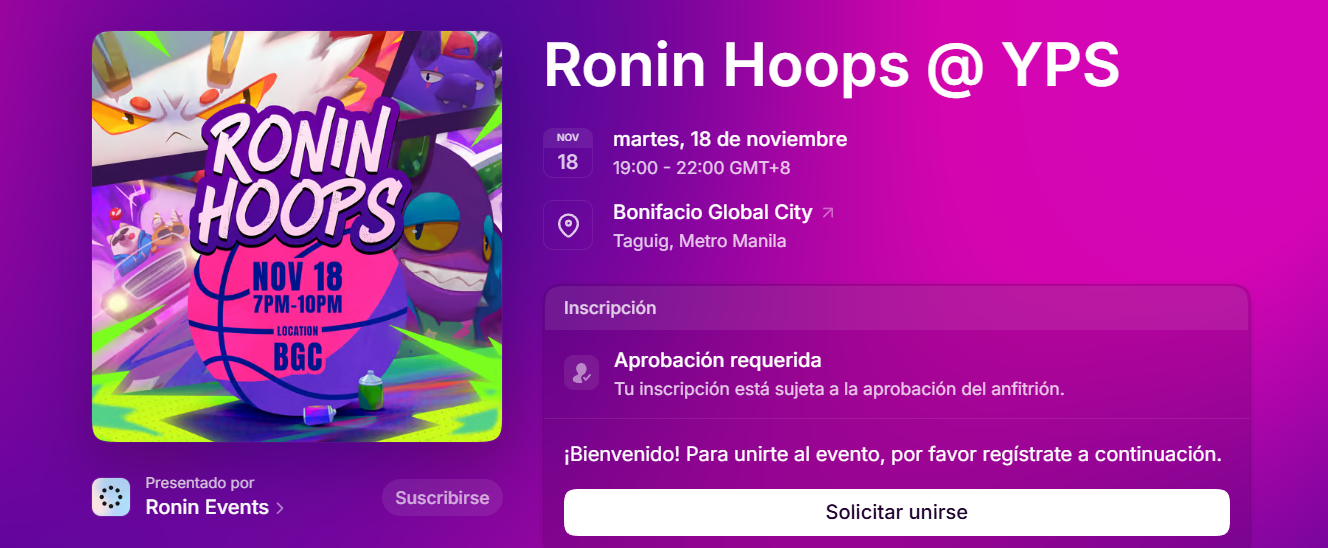
Task: Click the external arrow beside Bonifacio Global City
Action: (x=827, y=213)
